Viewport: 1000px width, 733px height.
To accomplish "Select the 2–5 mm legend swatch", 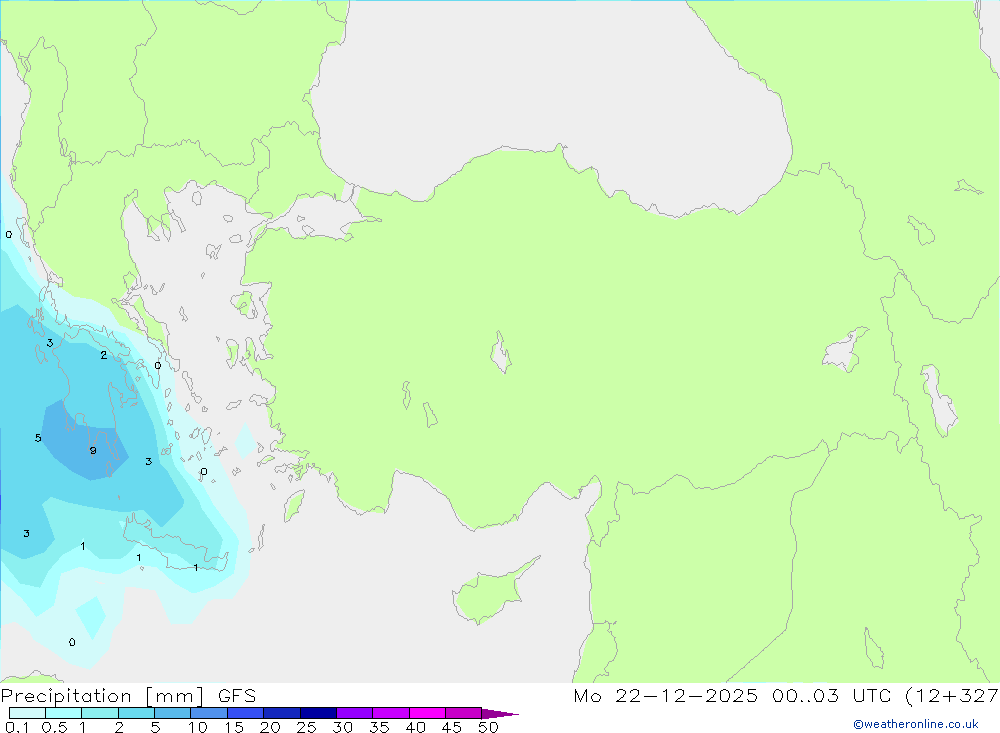I will coord(136,713).
